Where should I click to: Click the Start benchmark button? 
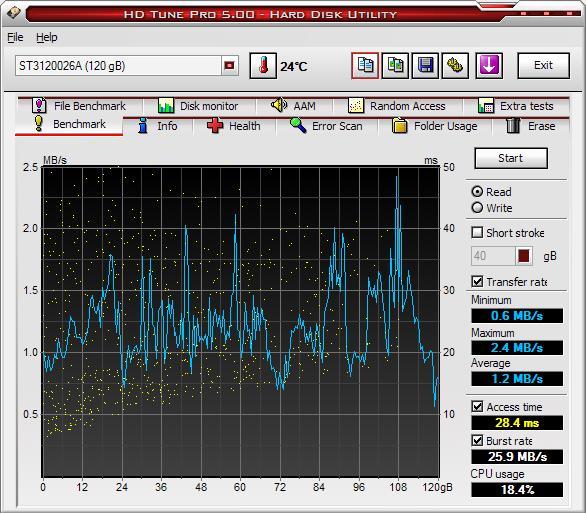coord(511,158)
